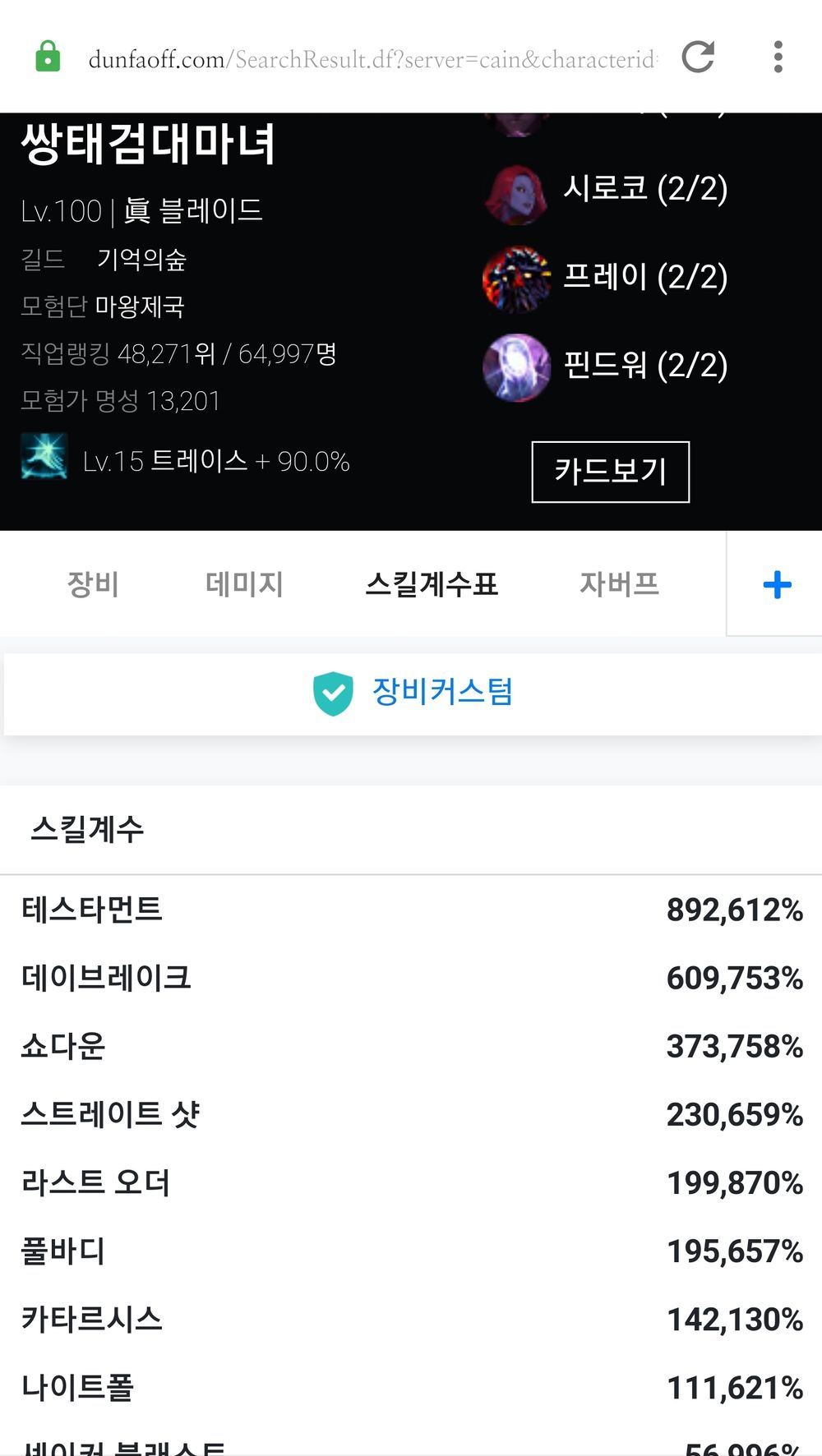This screenshot has height=1456, width=822.
Task: Select the 데이브레이크 skill row
Action: click(x=411, y=978)
